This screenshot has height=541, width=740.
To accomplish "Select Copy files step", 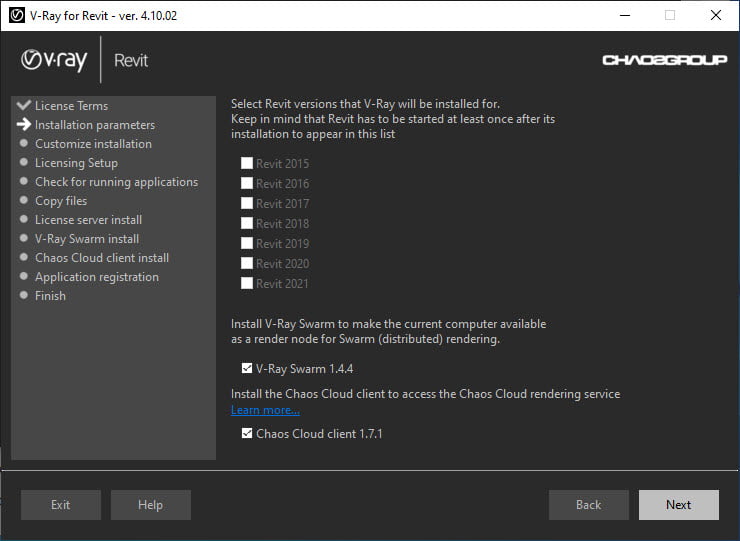I will coord(61,201).
